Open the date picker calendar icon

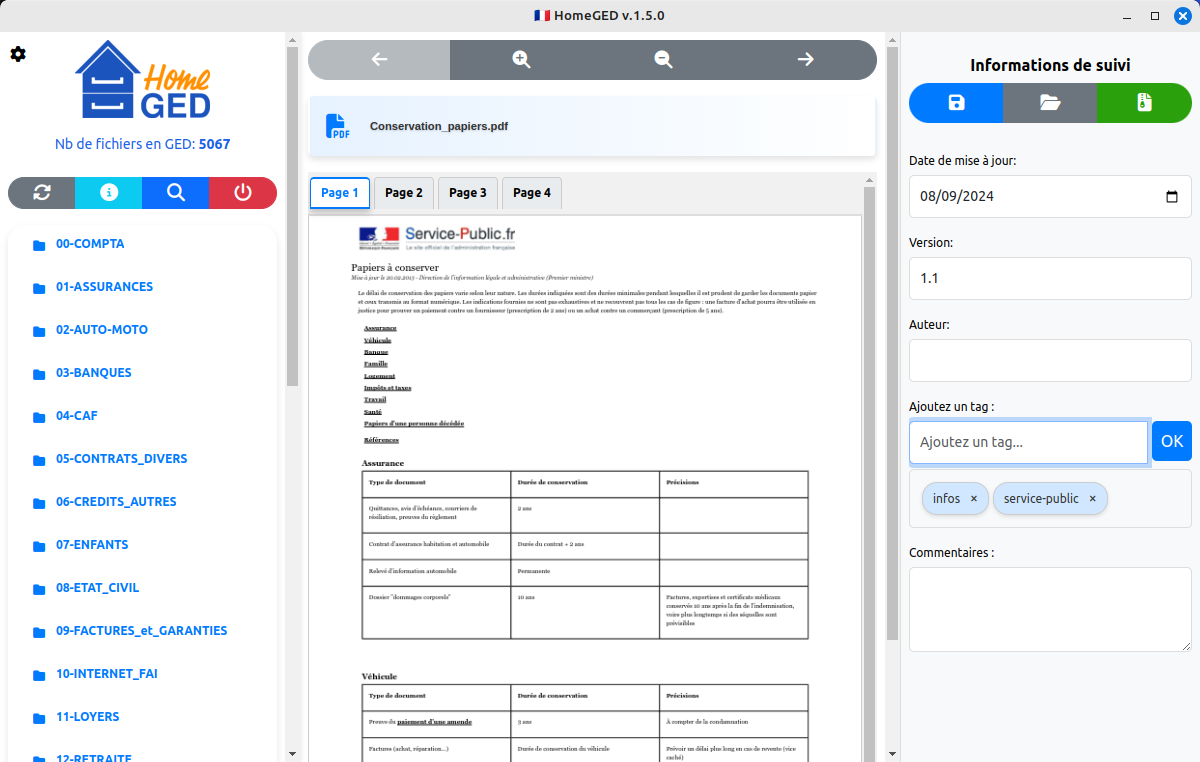[1172, 197]
